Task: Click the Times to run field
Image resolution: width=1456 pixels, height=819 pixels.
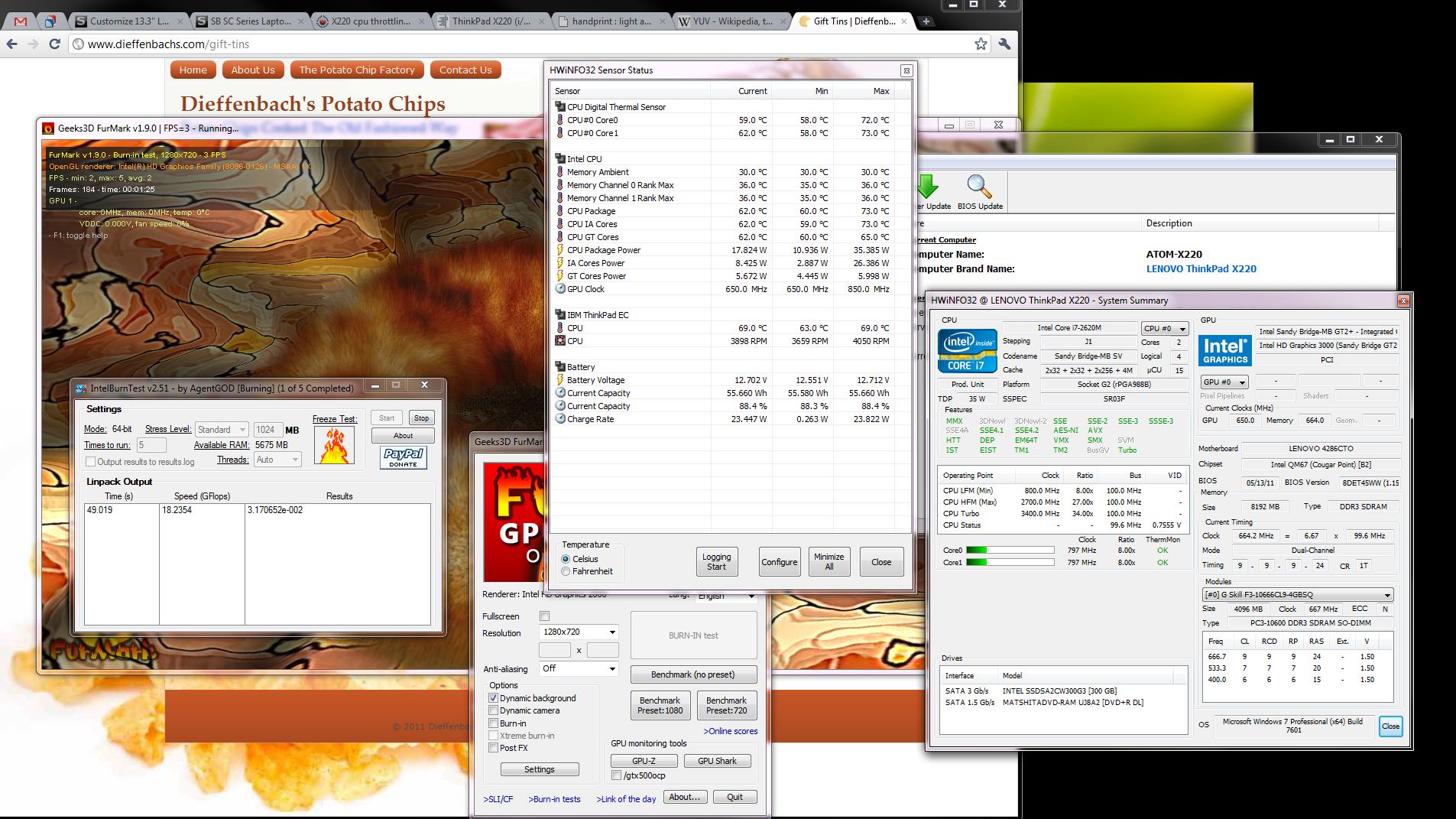Action: click(x=151, y=445)
